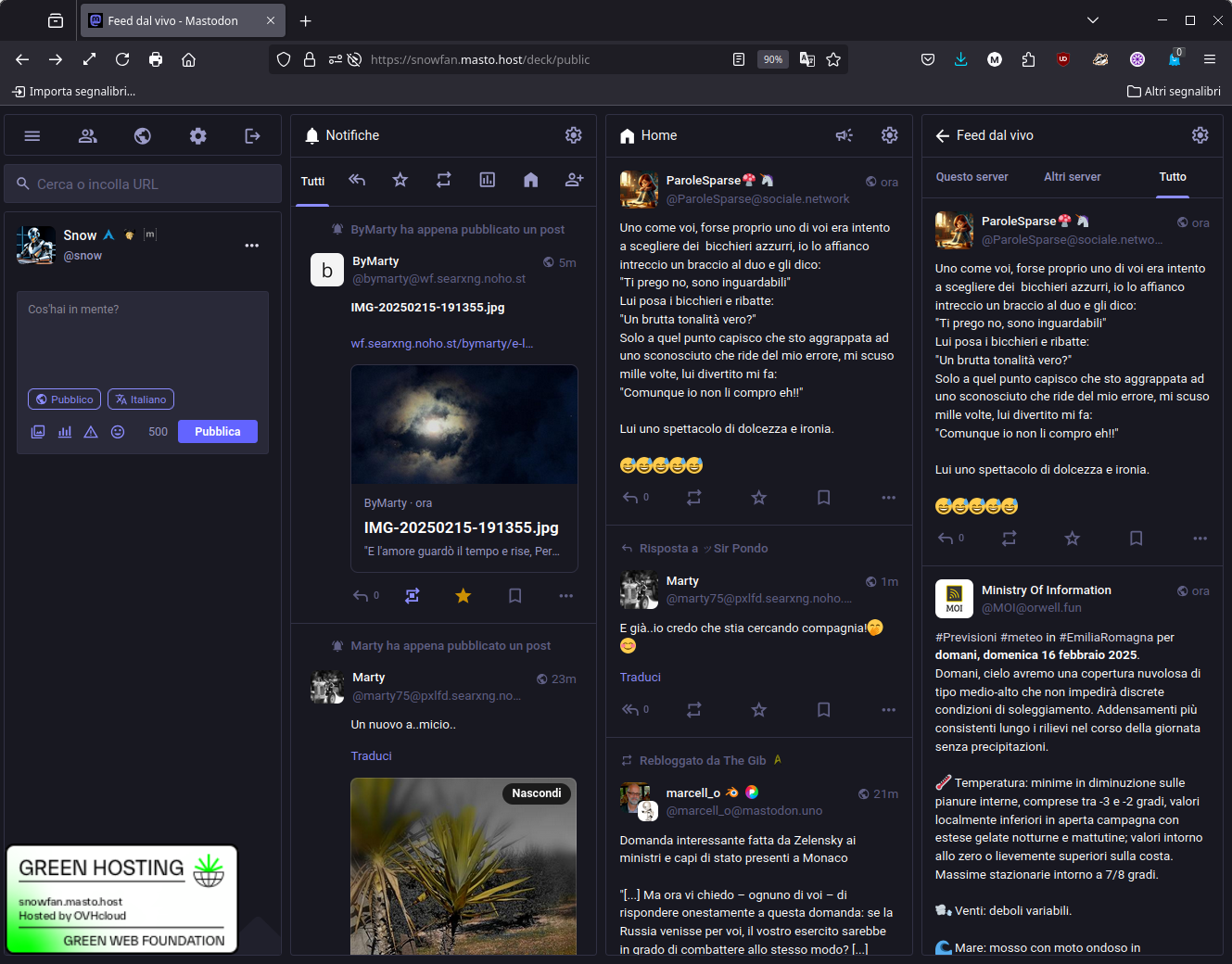The image size is (1232, 964).
Task: Add a poll to new post
Action: [65, 432]
